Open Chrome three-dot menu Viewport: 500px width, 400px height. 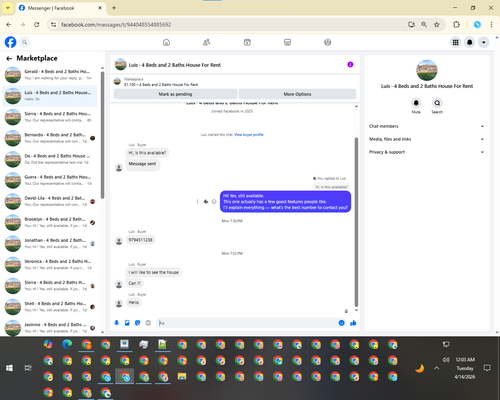[x=491, y=25]
